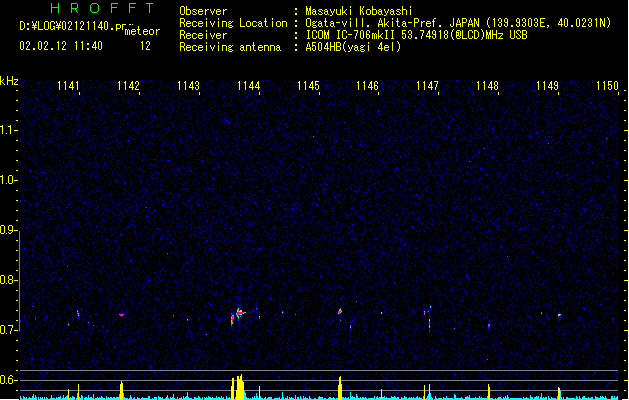
Task: Click the 0.8 frequency axis label
Action: 8,280
